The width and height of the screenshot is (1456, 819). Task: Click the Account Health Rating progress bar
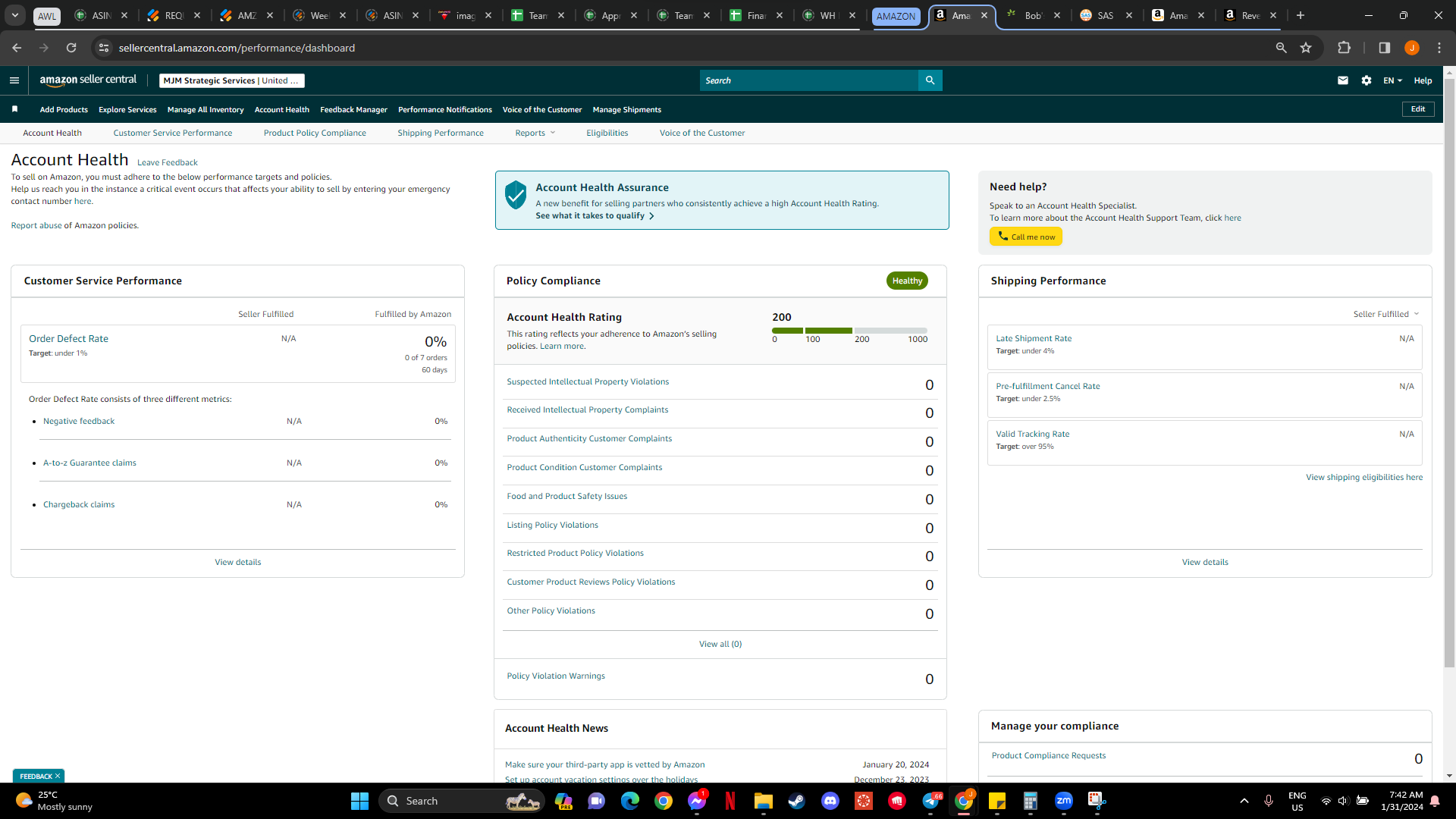pos(849,331)
